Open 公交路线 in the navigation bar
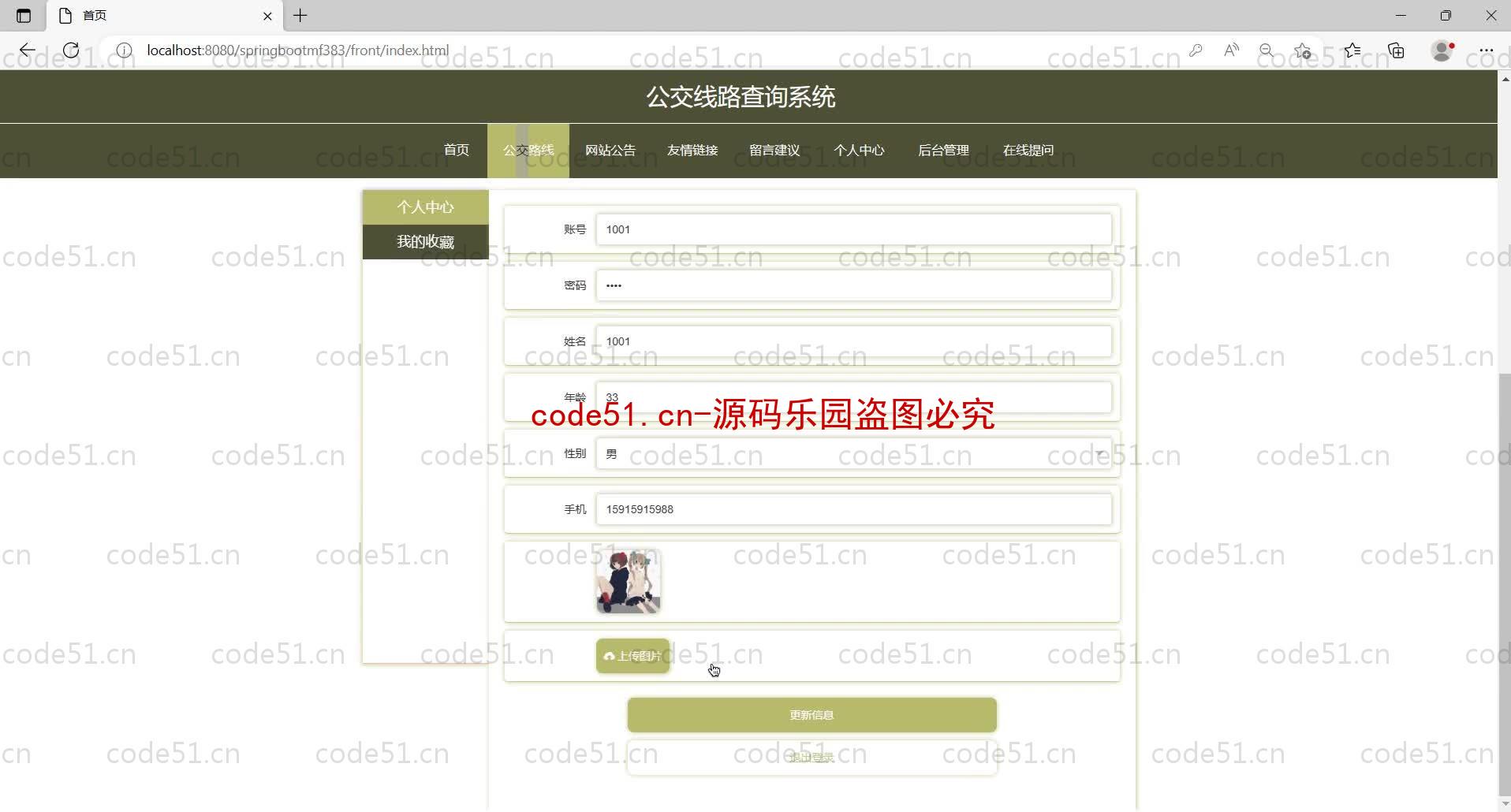This screenshot has width=1511, height=812. click(x=528, y=150)
